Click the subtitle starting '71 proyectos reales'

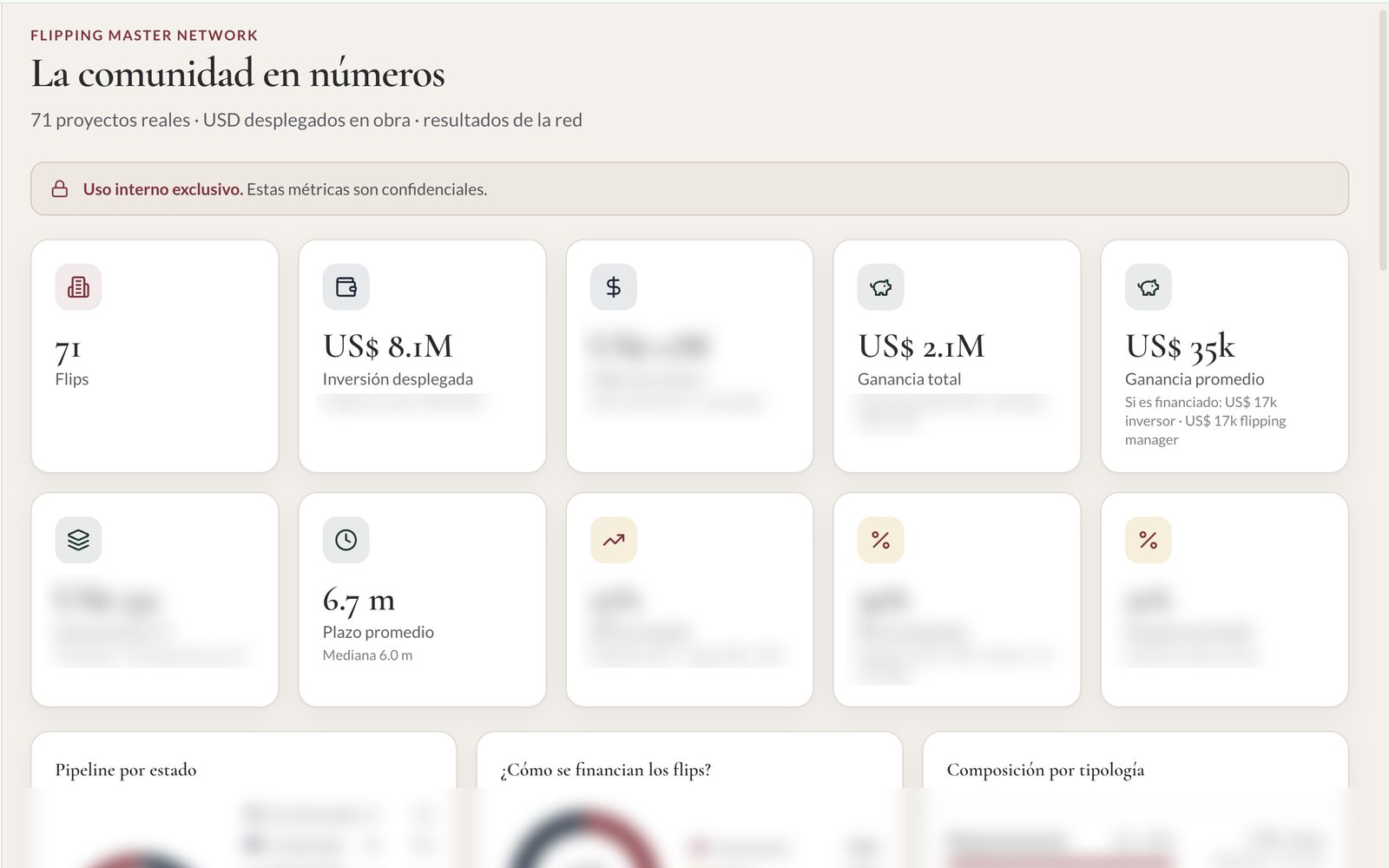(x=306, y=120)
